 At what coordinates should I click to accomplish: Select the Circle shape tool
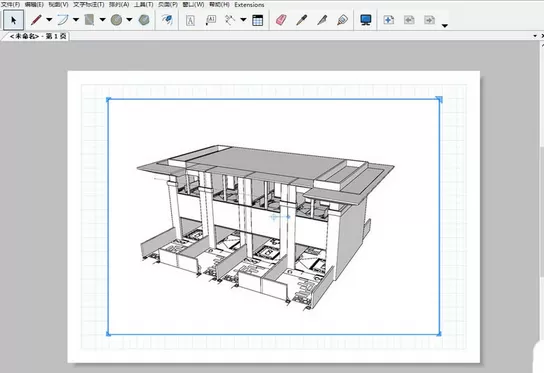[117, 20]
